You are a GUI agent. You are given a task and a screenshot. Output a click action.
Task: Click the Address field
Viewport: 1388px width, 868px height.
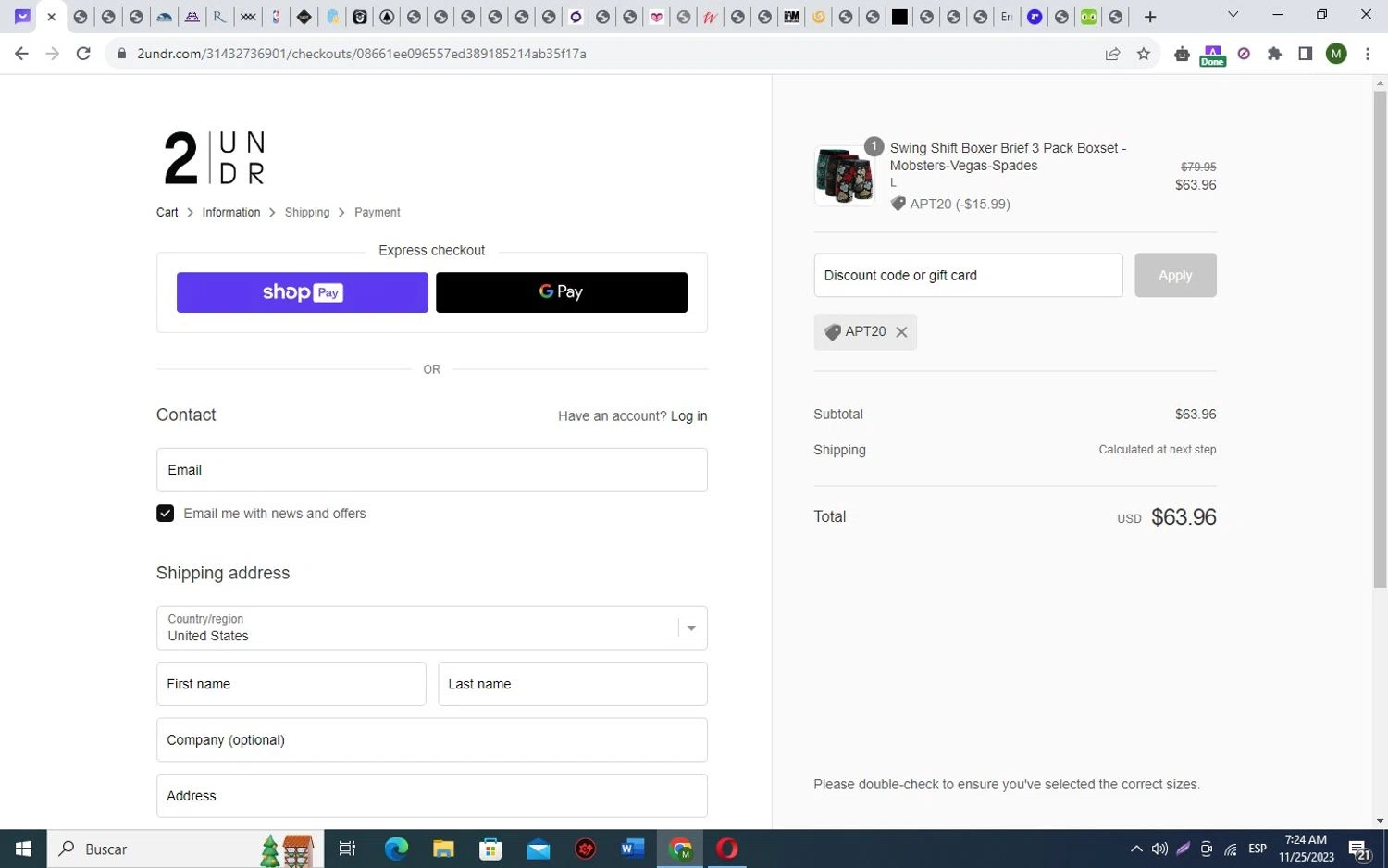pos(431,796)
